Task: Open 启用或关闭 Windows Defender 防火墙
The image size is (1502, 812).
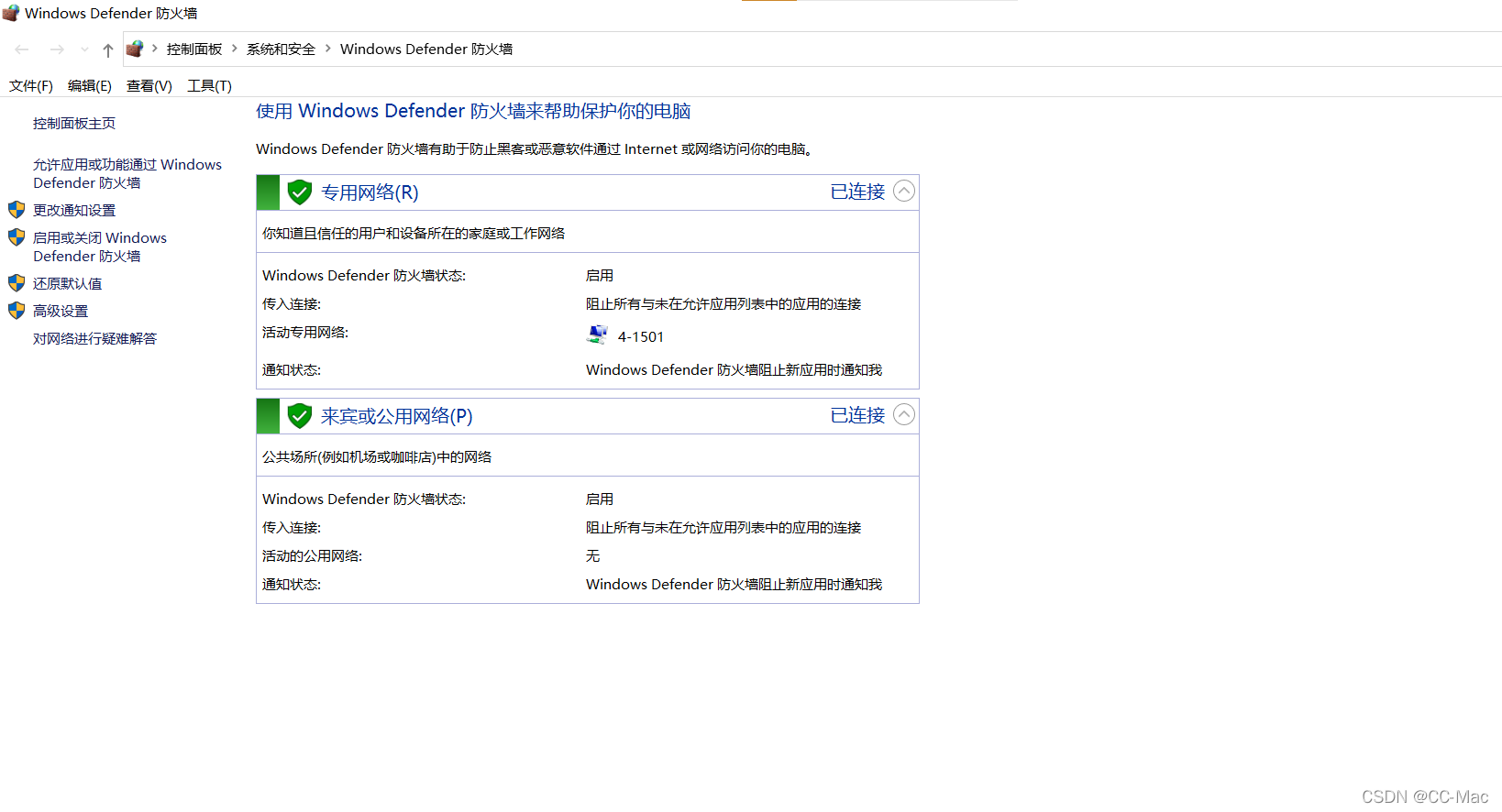Action: tap(100, 247)
